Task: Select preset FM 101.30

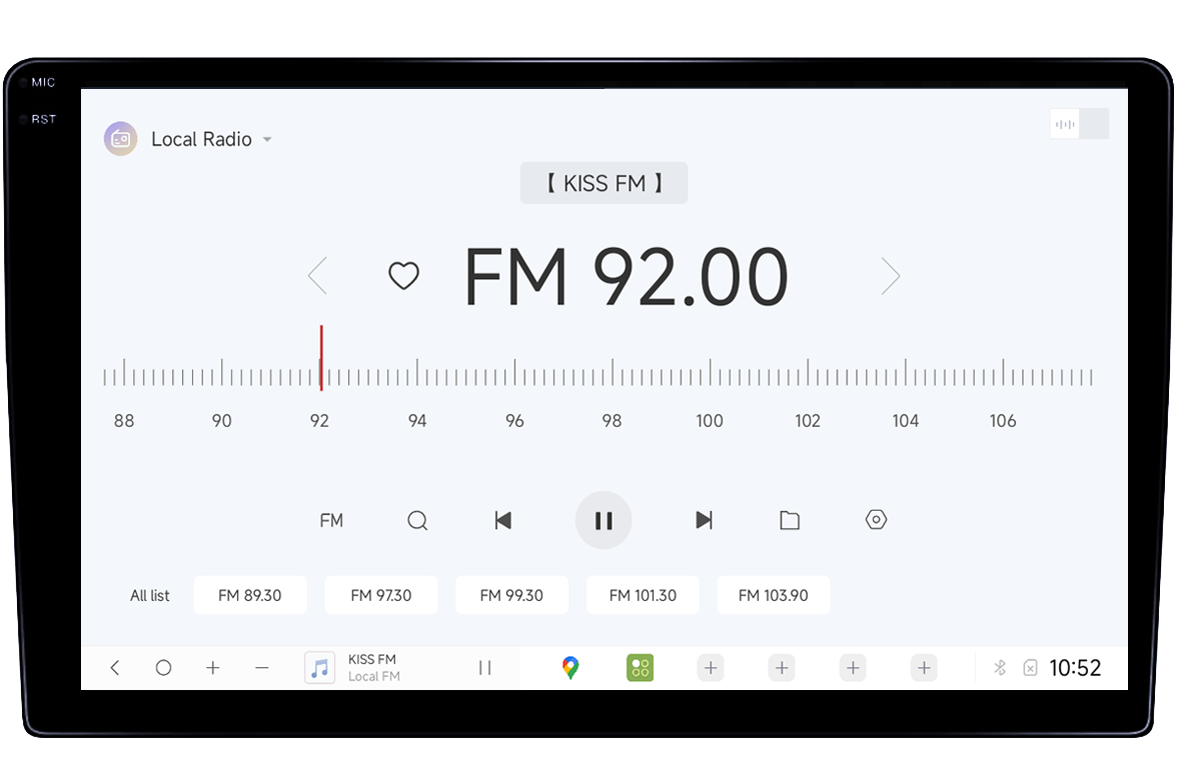Action: click(x=643, y=595)
